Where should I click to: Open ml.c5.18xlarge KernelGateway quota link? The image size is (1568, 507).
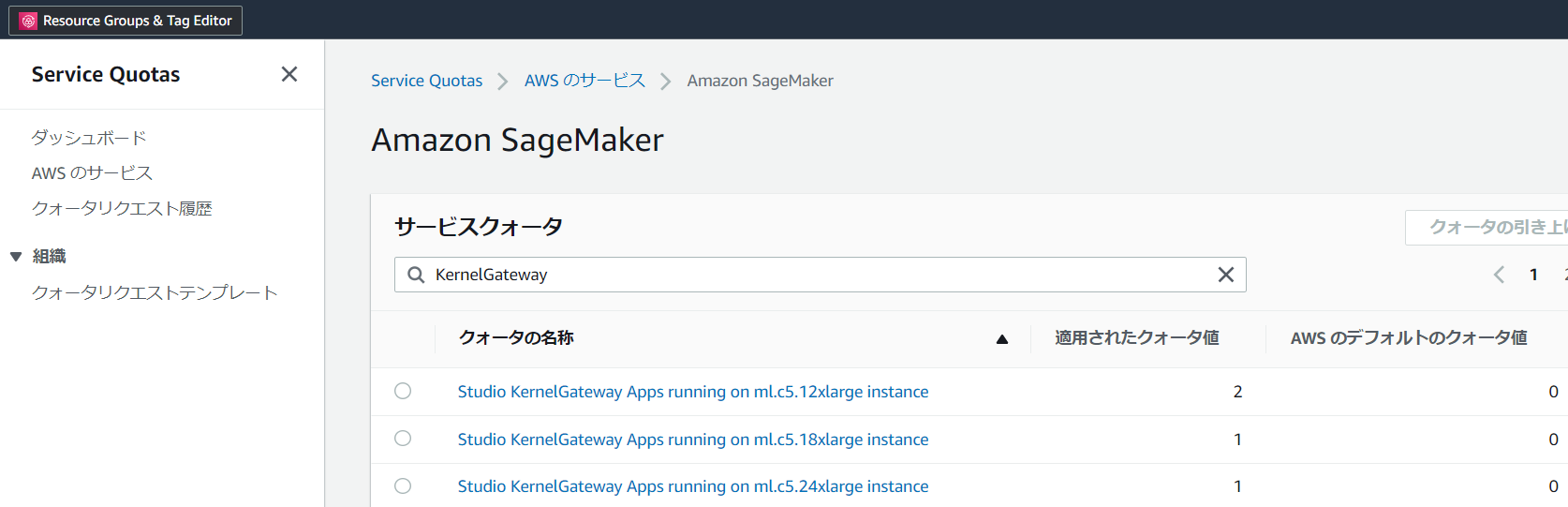[693, 440]
